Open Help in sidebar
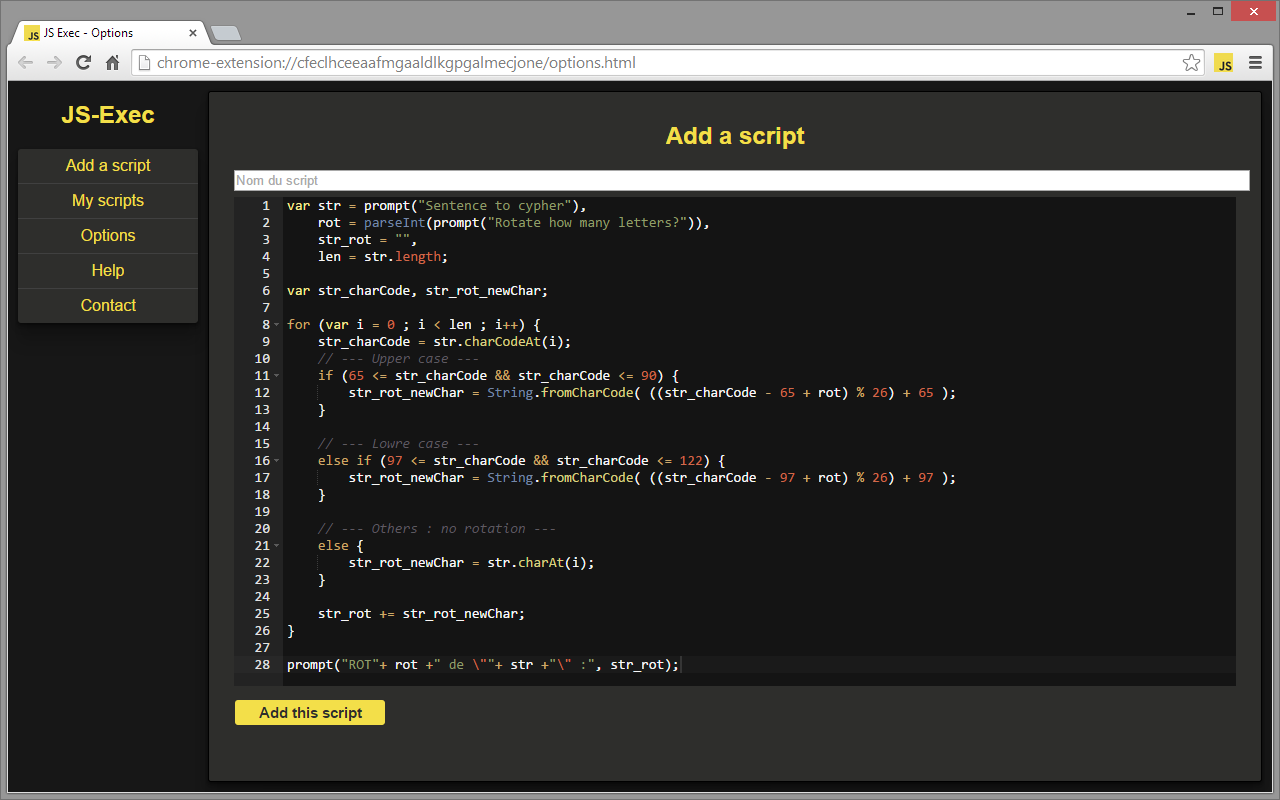 (108, 271)
